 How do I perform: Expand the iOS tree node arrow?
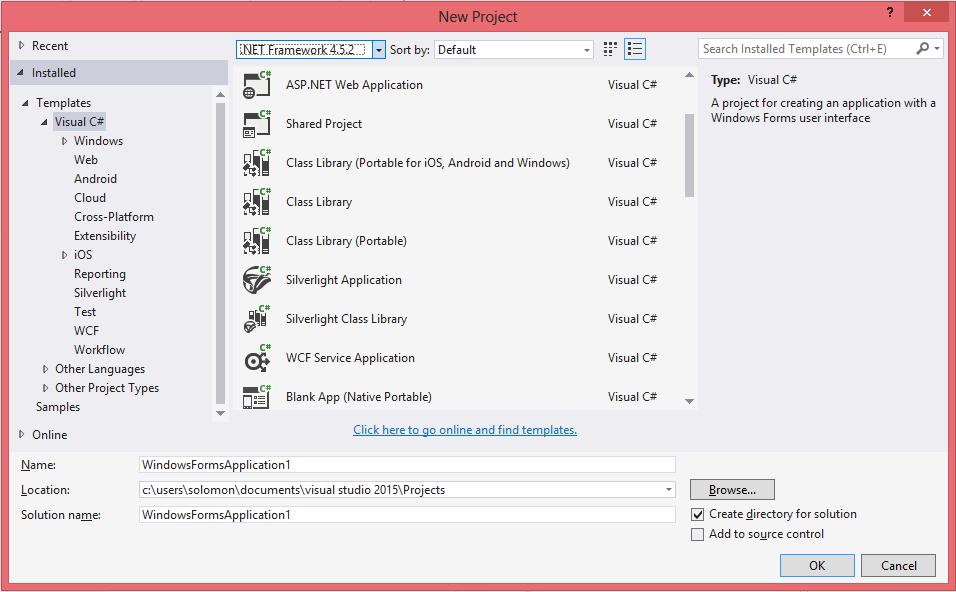(x=64, y=255)
